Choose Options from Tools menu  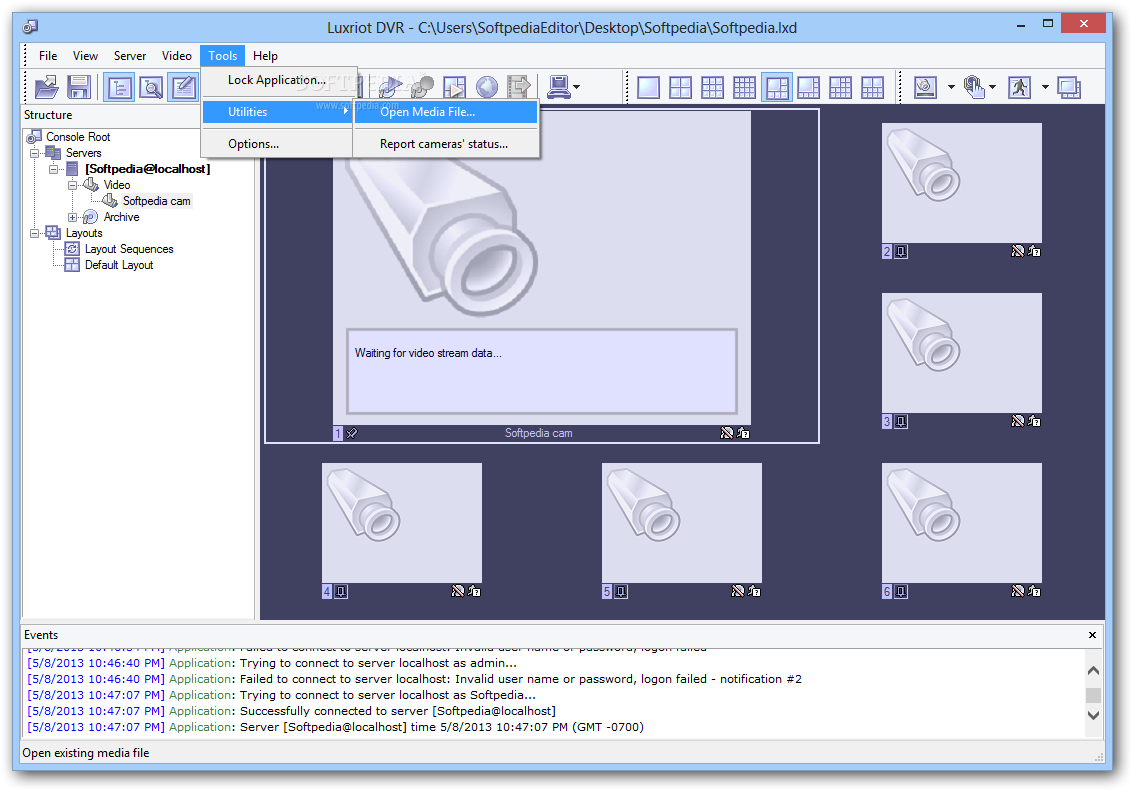(x=277, y=144)
